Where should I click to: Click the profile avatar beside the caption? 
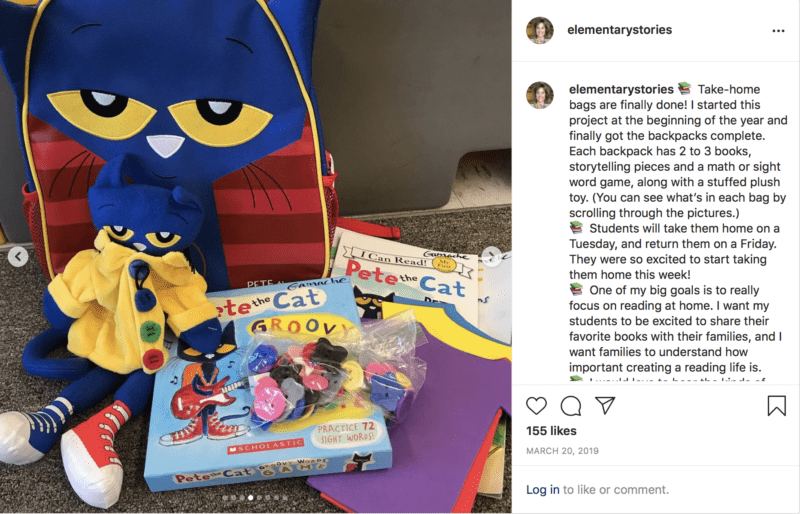tap(540, 95)
